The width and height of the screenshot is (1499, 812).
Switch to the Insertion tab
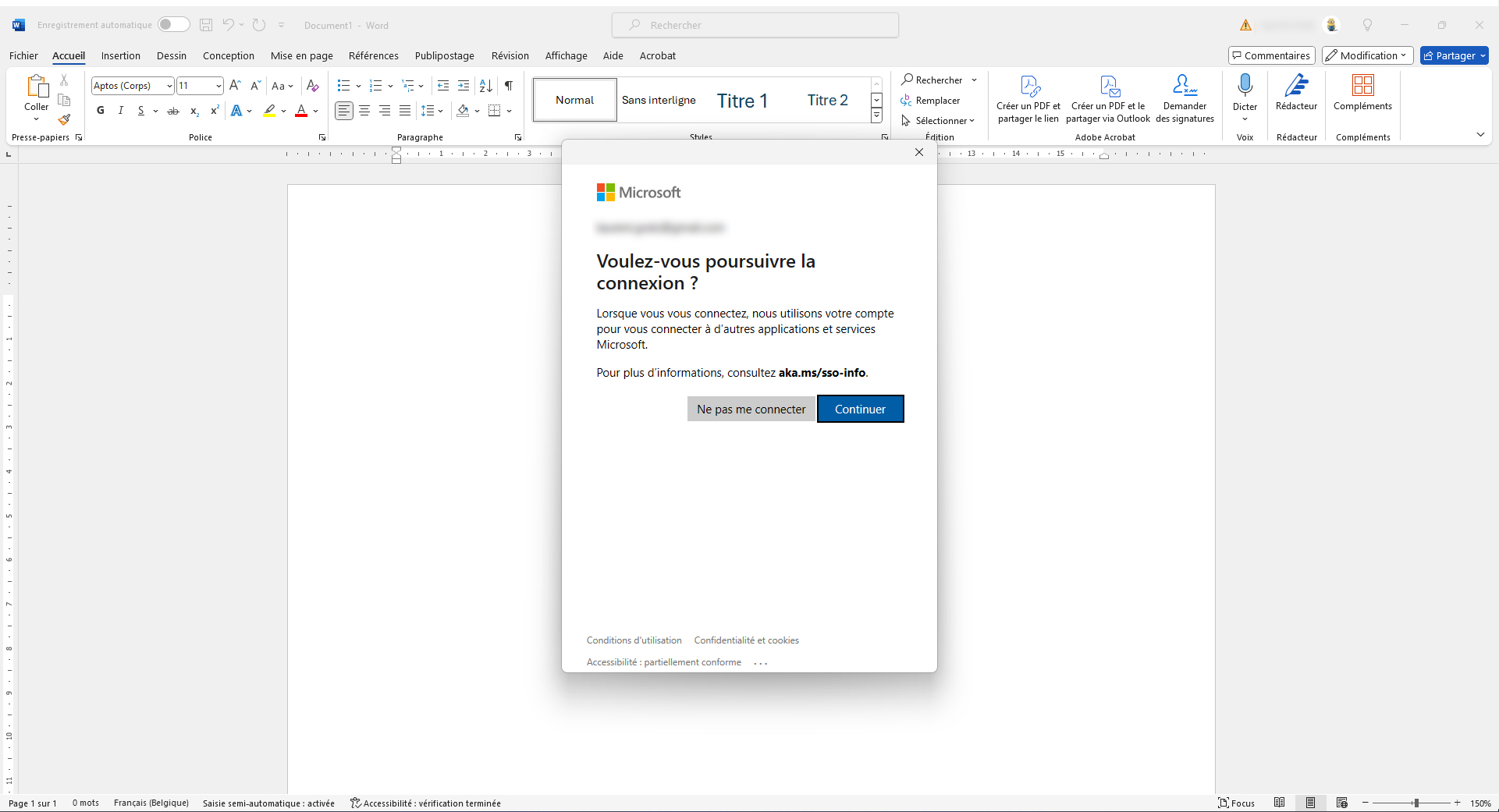coord(121,55)
